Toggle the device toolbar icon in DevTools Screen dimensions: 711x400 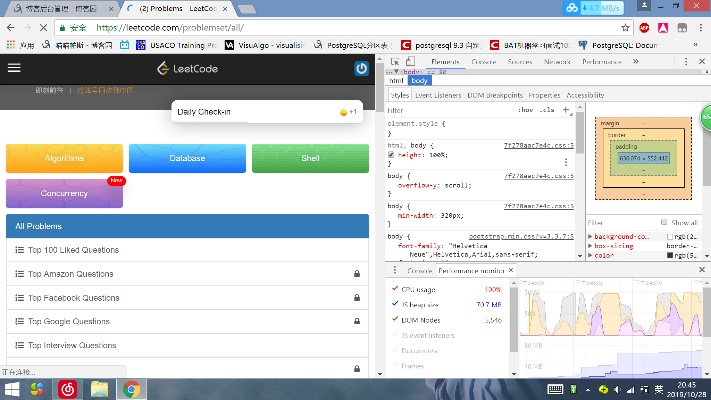[410, 62]
